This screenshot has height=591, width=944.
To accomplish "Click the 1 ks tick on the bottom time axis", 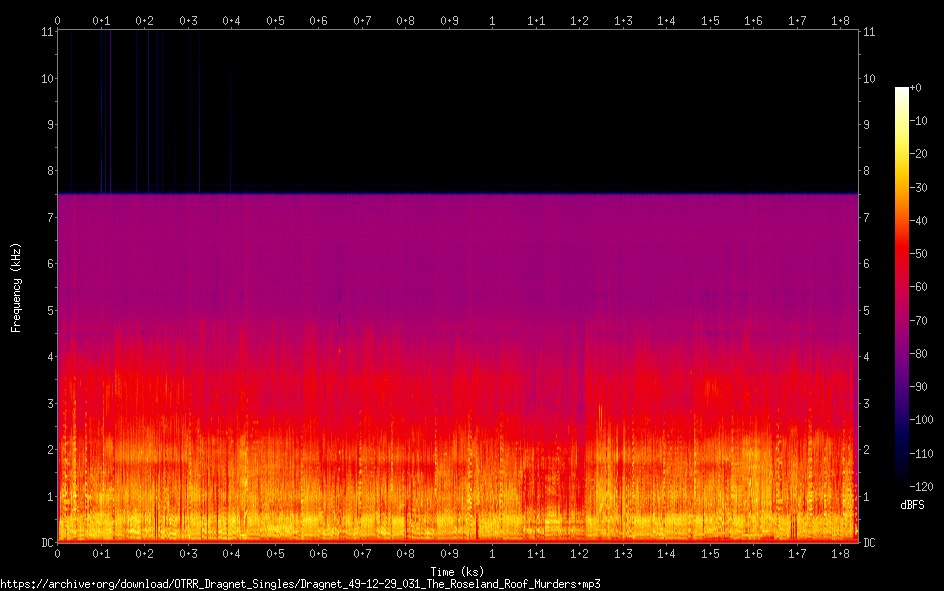I will coord(491,554).
